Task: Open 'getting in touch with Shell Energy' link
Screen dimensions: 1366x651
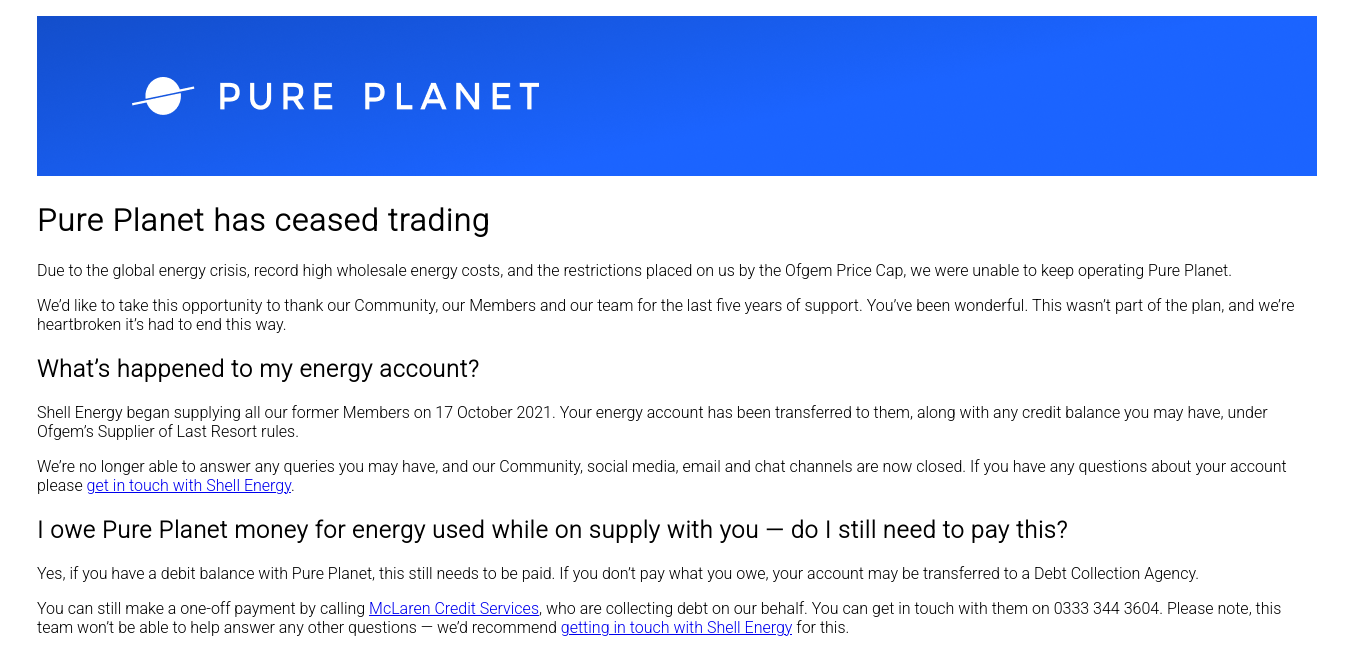Action: 676,628
